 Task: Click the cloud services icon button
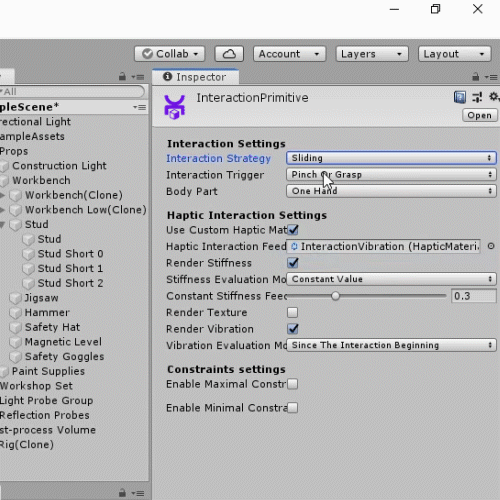tap(229, 54)
